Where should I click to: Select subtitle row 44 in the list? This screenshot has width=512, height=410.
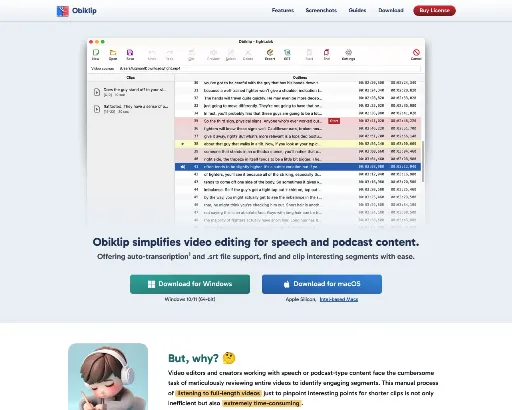pyautogui.click(x=298, y=190)
